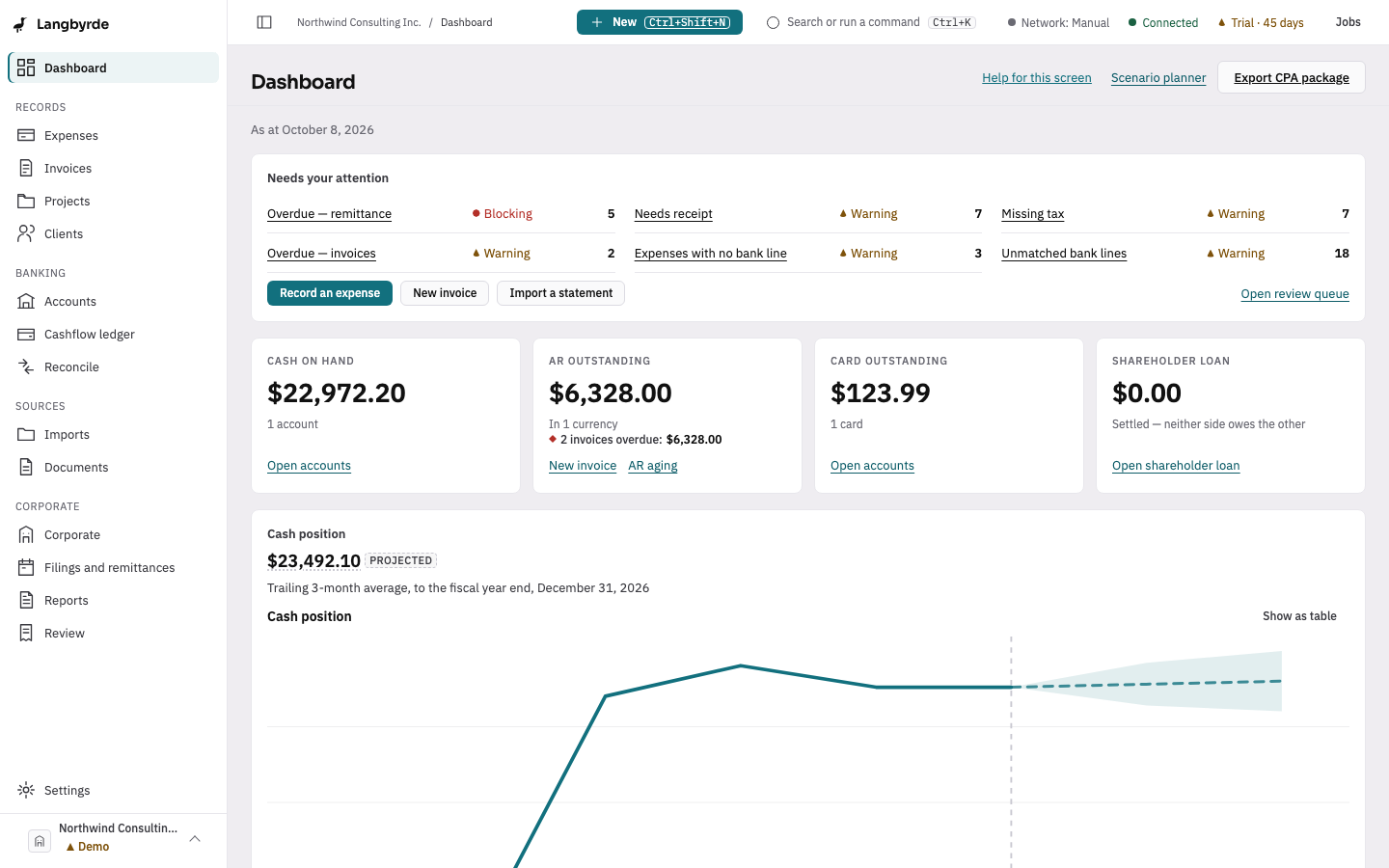Screen dimensions: 1389x868
Task: Toggle the sidebar panel icon
Action: click(264, 22)
